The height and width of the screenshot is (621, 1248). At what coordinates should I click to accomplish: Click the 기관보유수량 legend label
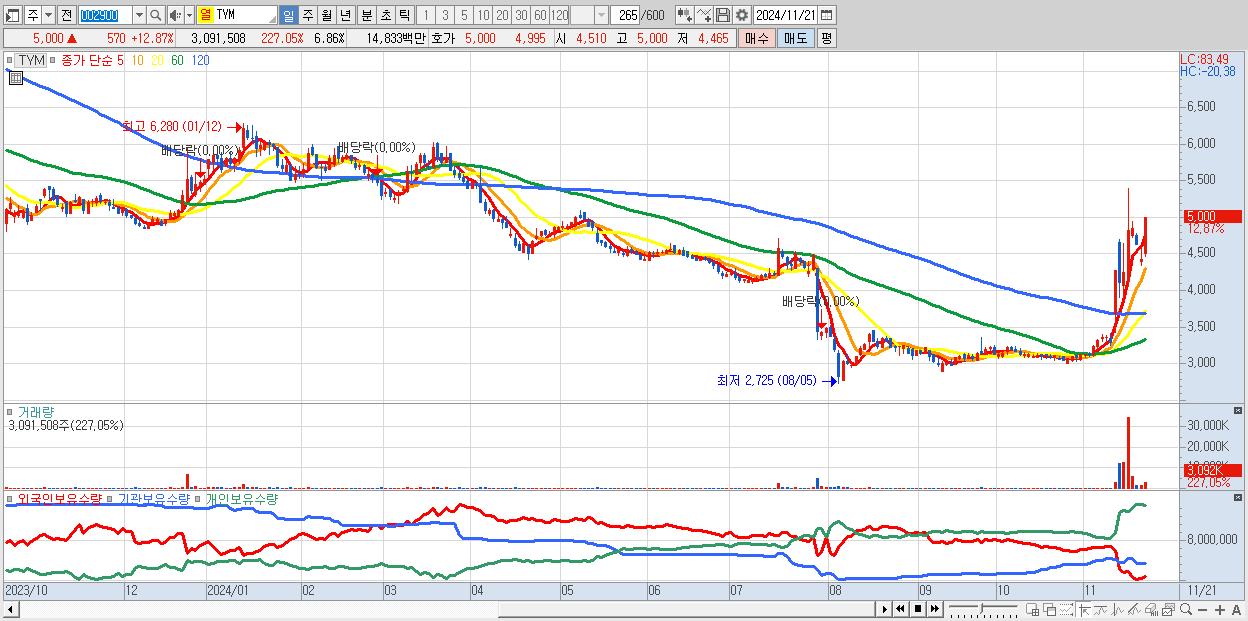click(x=154, y=498)
